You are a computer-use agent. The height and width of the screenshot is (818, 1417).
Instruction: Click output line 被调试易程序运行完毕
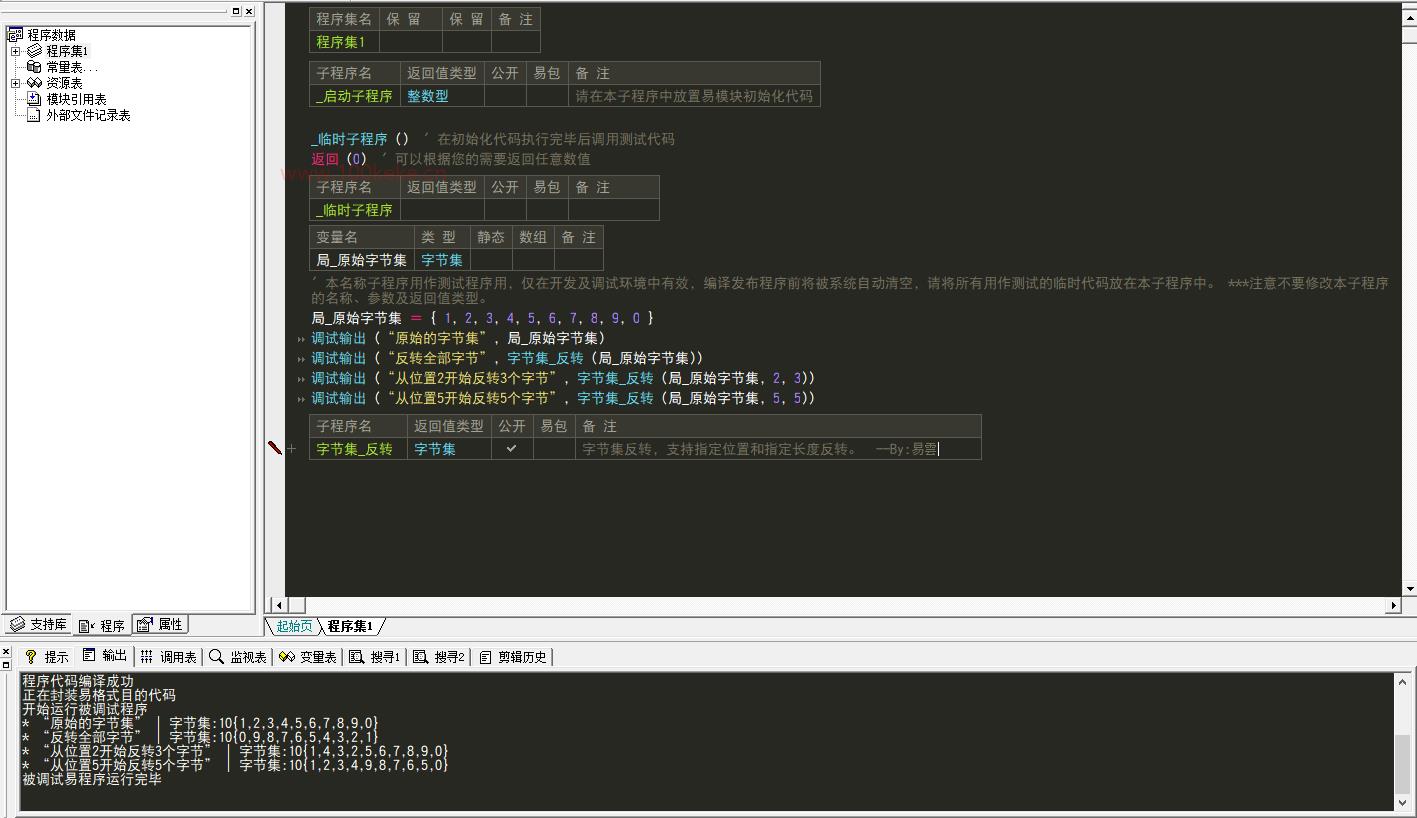click(x=92, y=779)
